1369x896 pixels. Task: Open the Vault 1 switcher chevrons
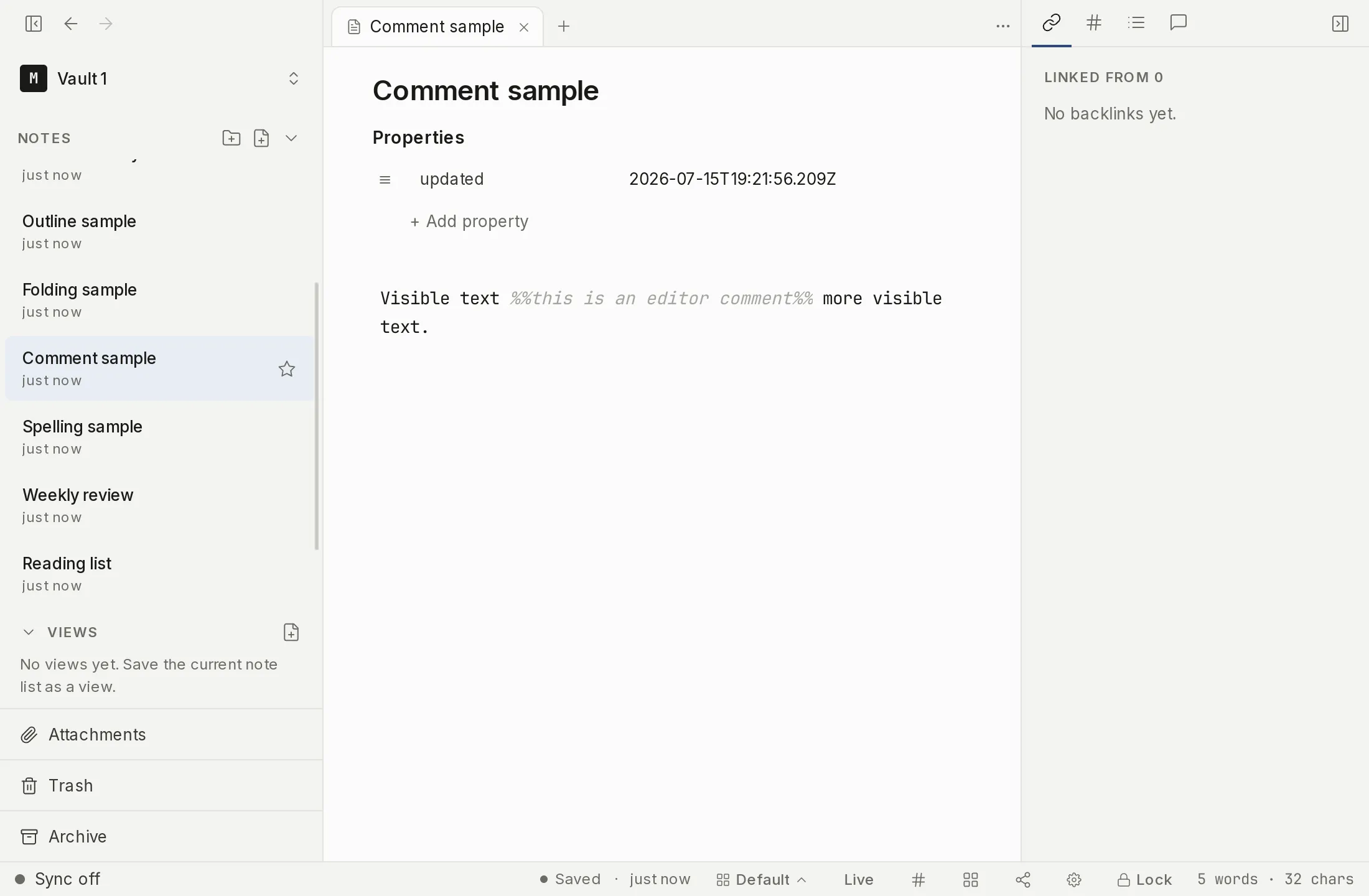(294, 78)
